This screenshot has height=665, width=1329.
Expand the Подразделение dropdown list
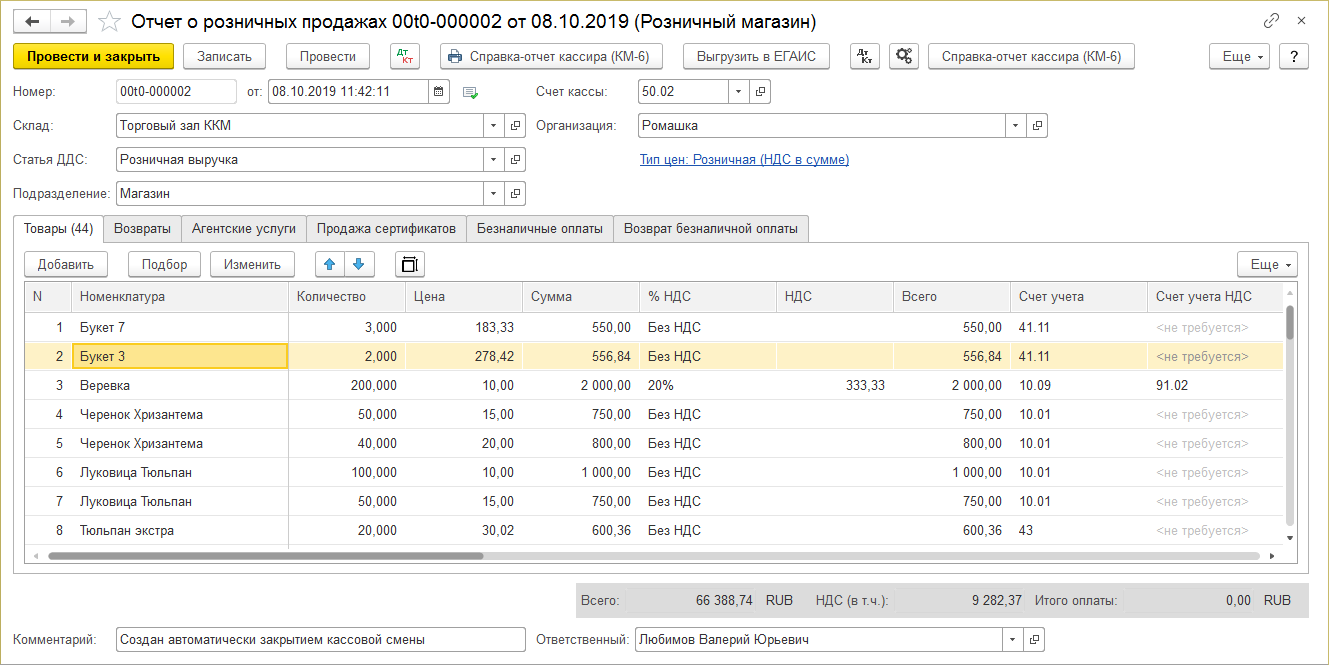tap(495, 194)
